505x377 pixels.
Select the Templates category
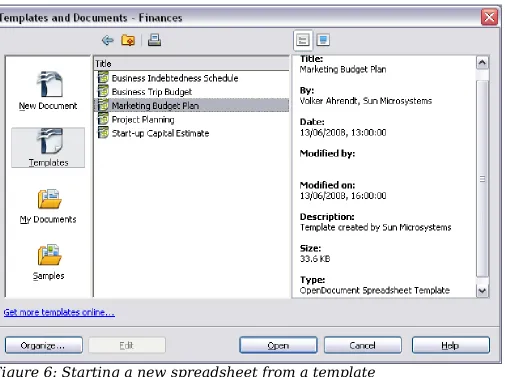(48, 148)
